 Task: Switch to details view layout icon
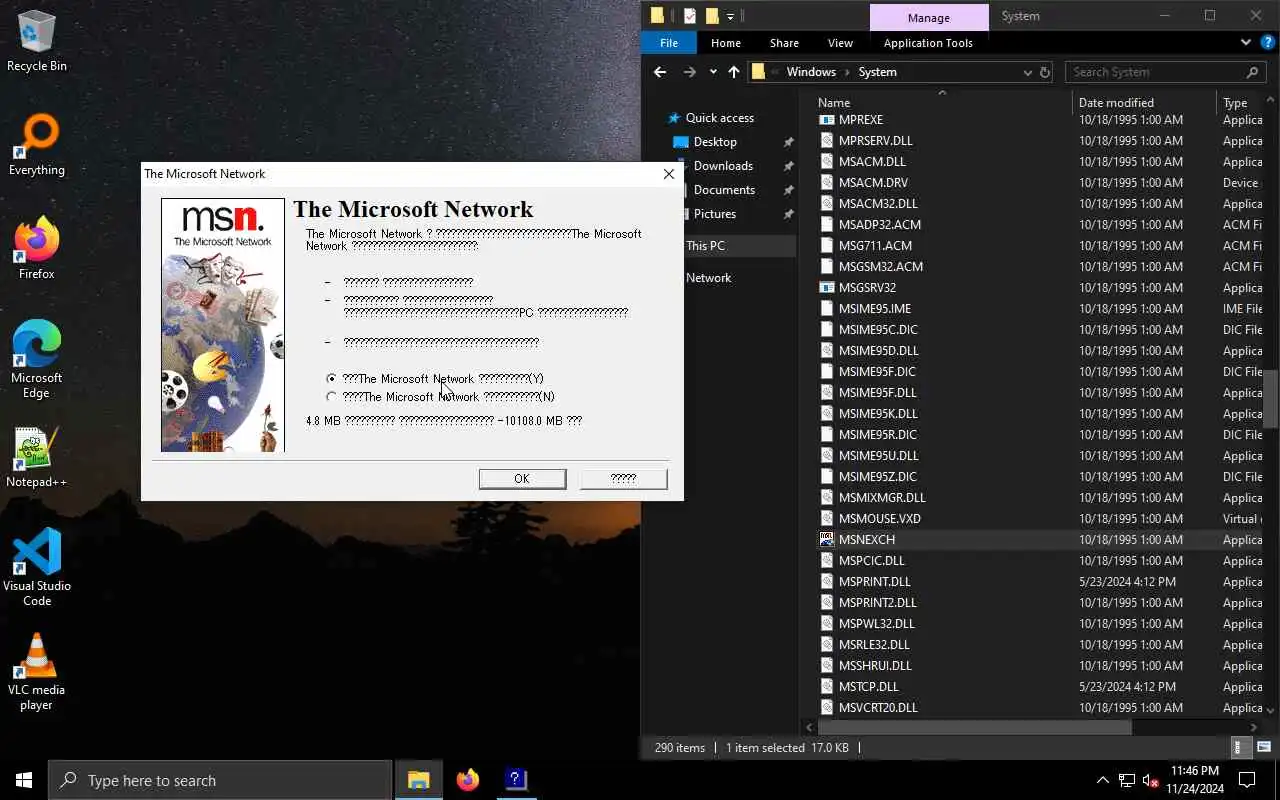point(1239,747)
